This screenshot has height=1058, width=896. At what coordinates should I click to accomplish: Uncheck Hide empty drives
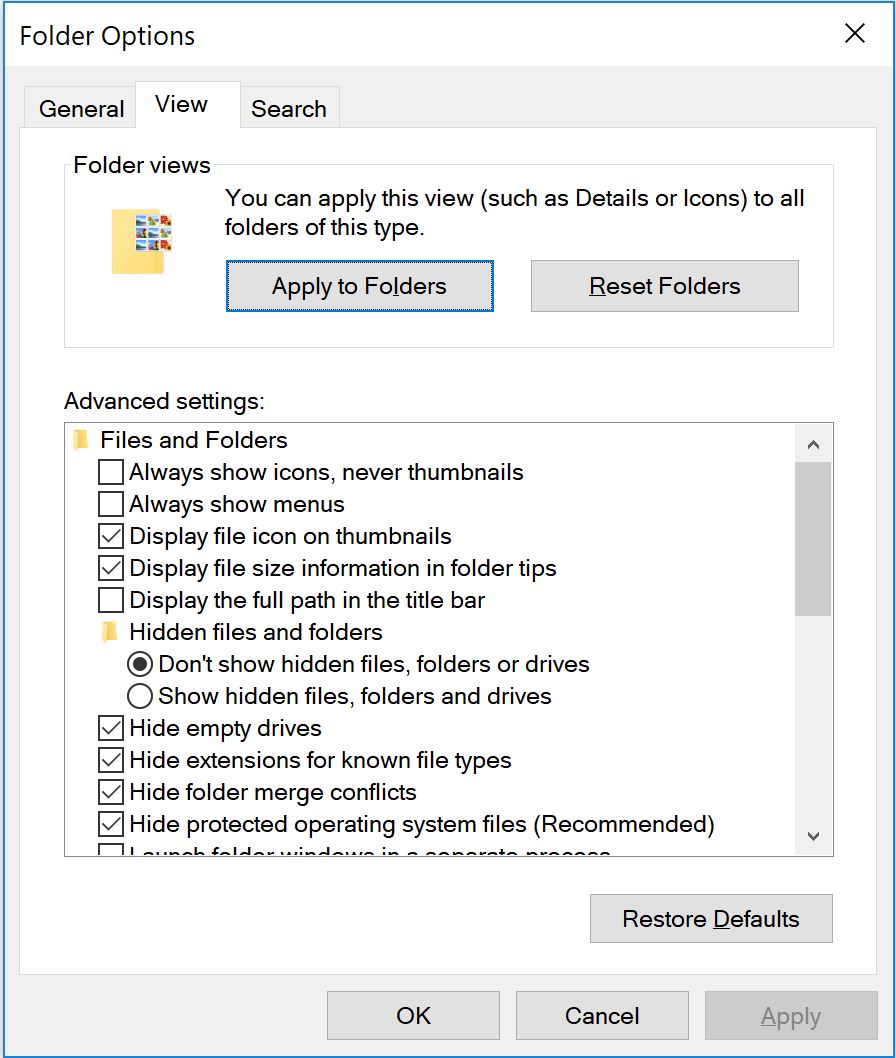[x=111, y=728]
